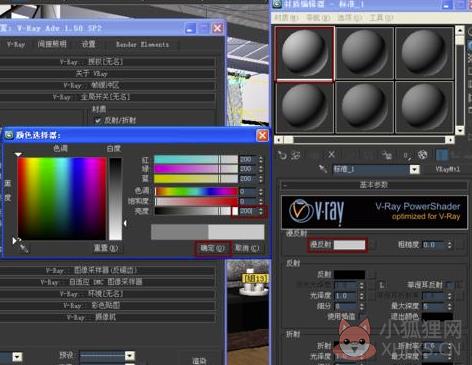Close the color selector dialog
This screenshot has height=365, width=472.
262,135
